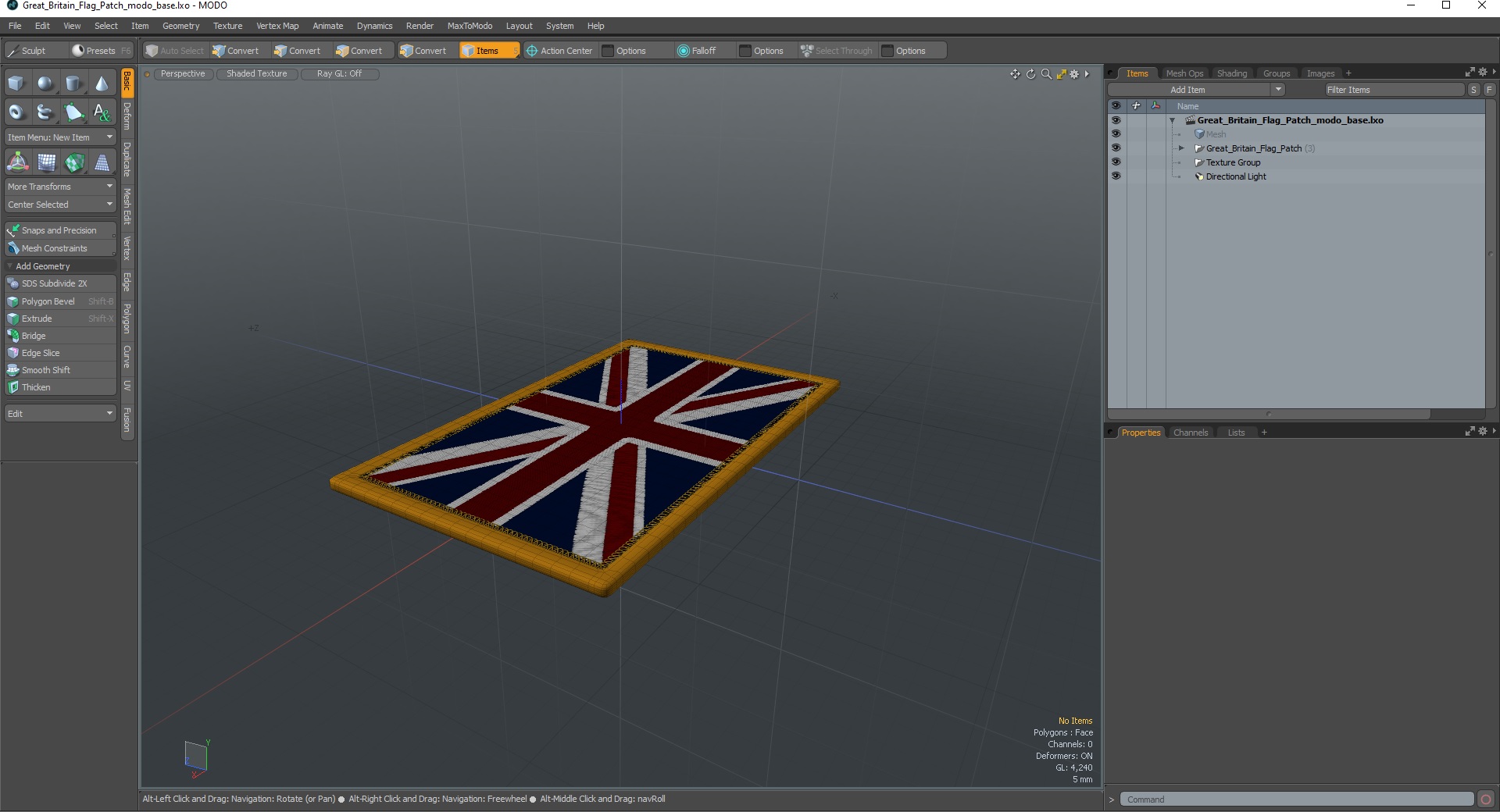Click the Extrude button

click(x=60, y=319)
